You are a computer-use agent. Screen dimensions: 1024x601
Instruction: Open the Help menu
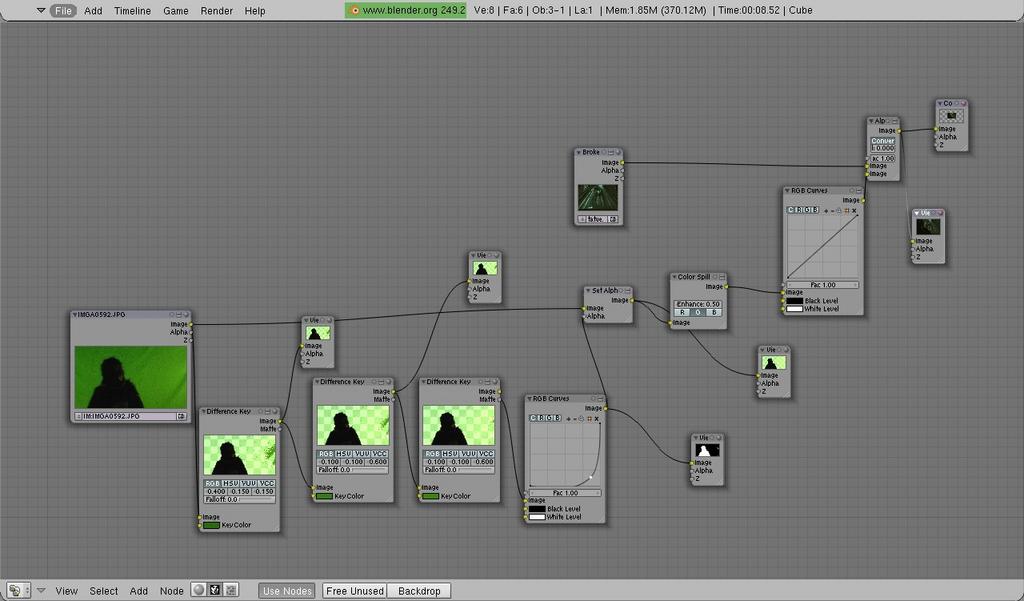tap(255, 10)
